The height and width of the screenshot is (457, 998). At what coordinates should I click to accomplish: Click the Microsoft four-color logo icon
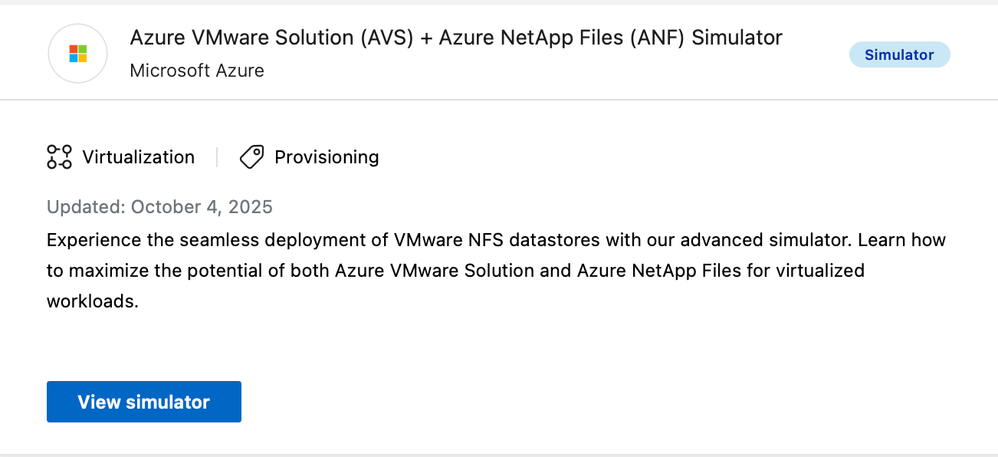[x=78, y=54]
